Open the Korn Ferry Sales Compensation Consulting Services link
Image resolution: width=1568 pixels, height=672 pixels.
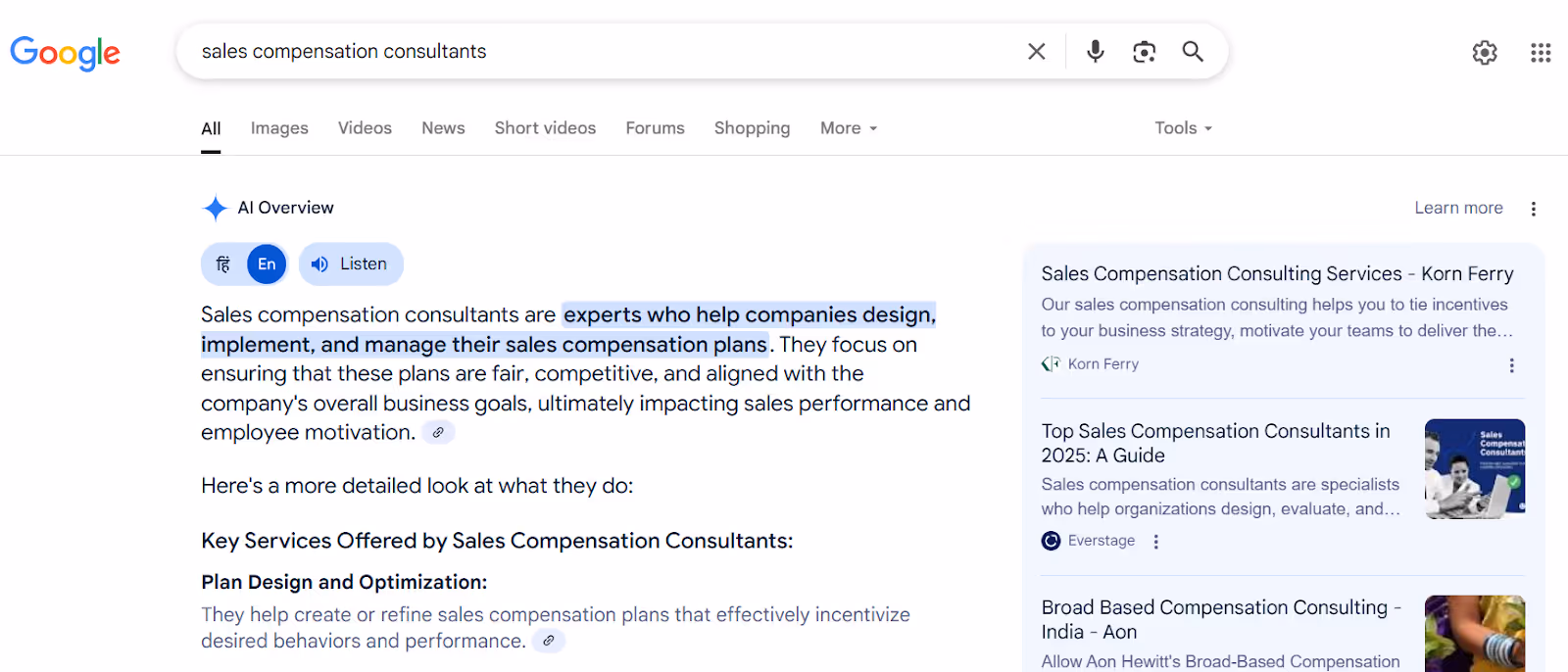pos(1276,274)
